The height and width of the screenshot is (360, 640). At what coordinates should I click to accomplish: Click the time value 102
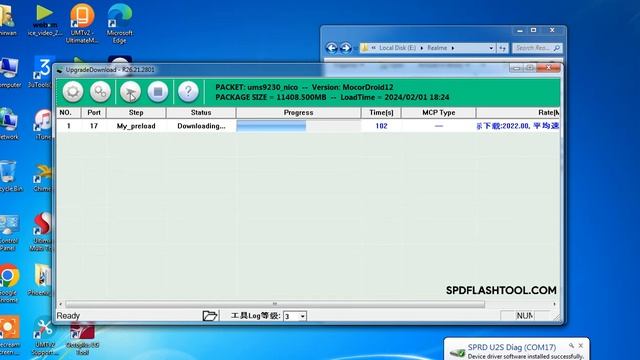[381, 126]
